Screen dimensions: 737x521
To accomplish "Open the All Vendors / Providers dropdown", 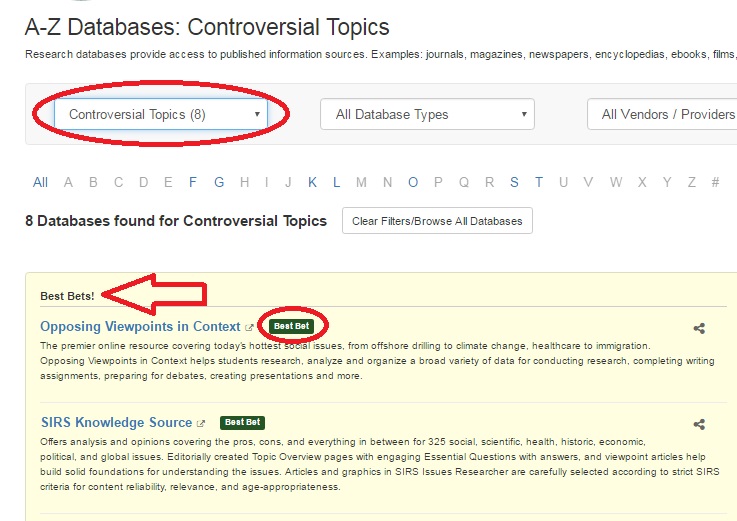I will coord(662,114).
